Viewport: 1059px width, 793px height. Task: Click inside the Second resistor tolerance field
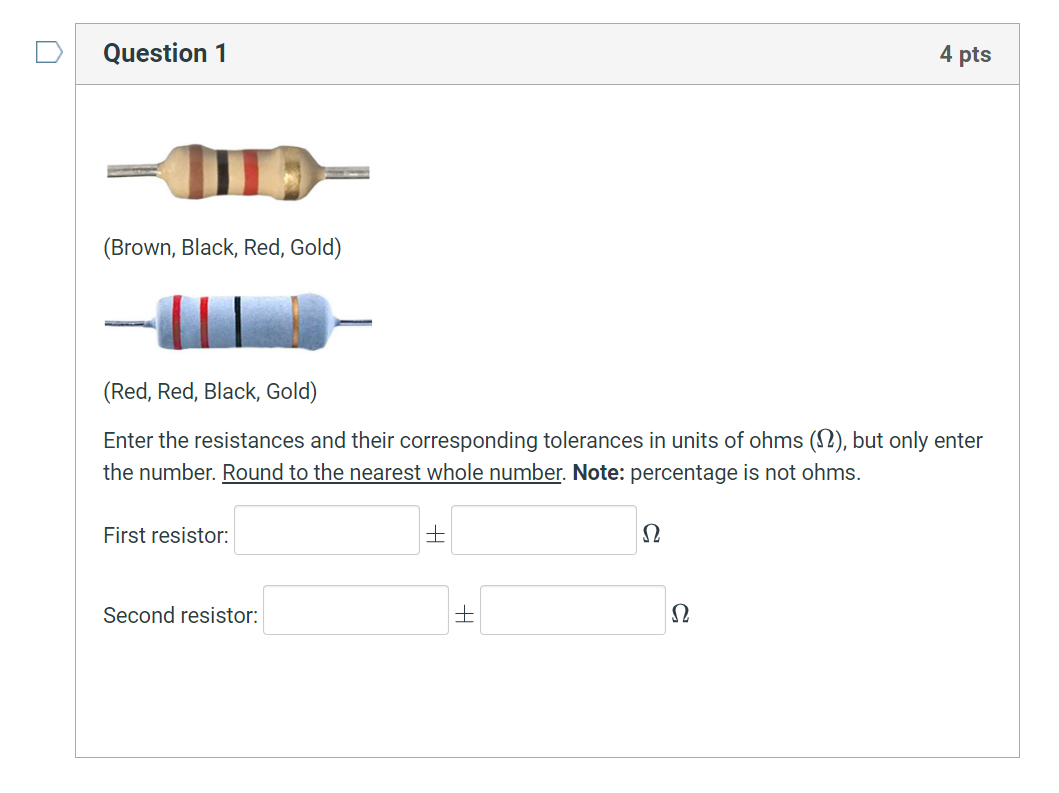coord(572,609)
